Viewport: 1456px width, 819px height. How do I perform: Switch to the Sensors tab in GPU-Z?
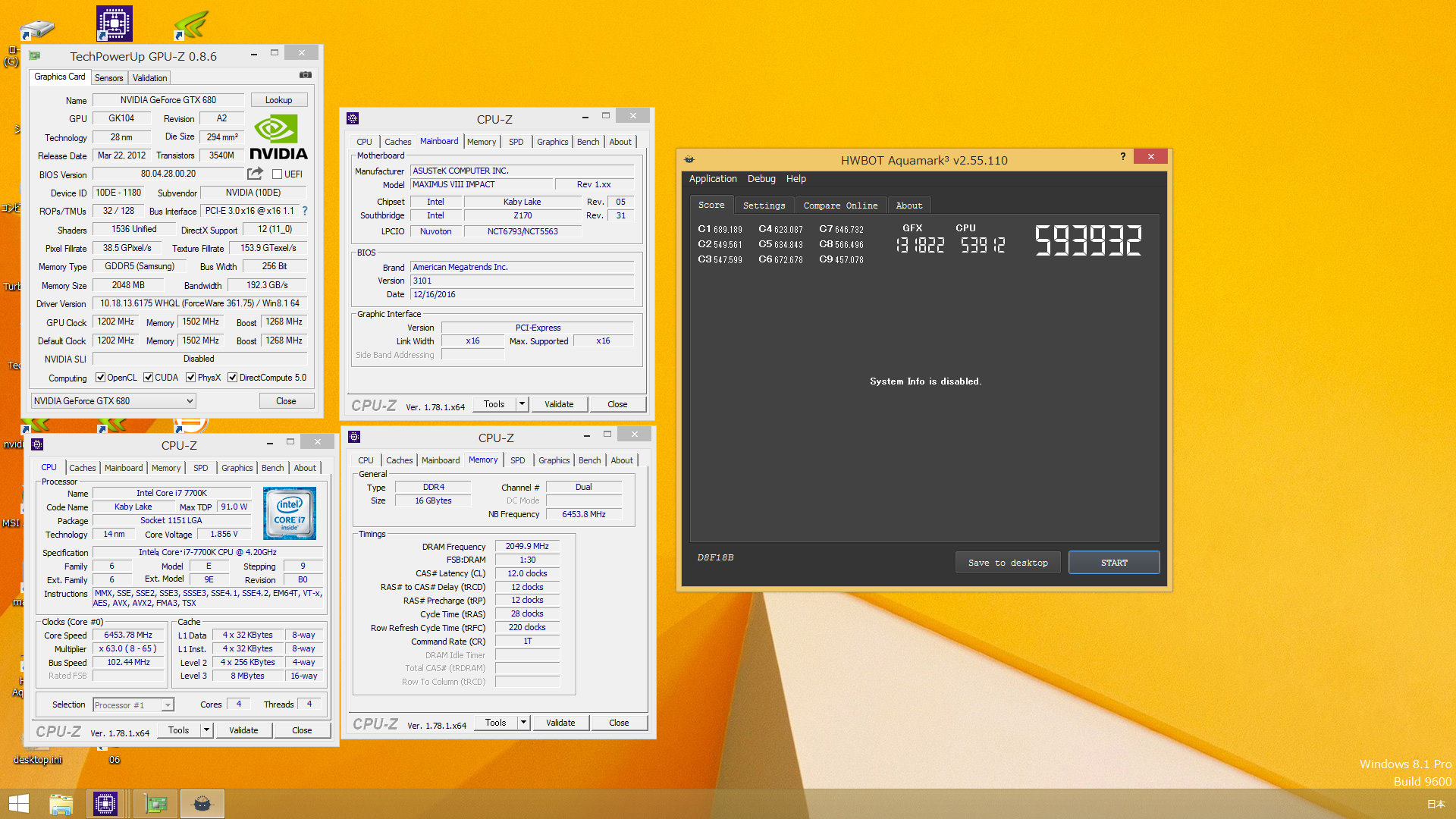pyautogui.click(x=108, y=78)
